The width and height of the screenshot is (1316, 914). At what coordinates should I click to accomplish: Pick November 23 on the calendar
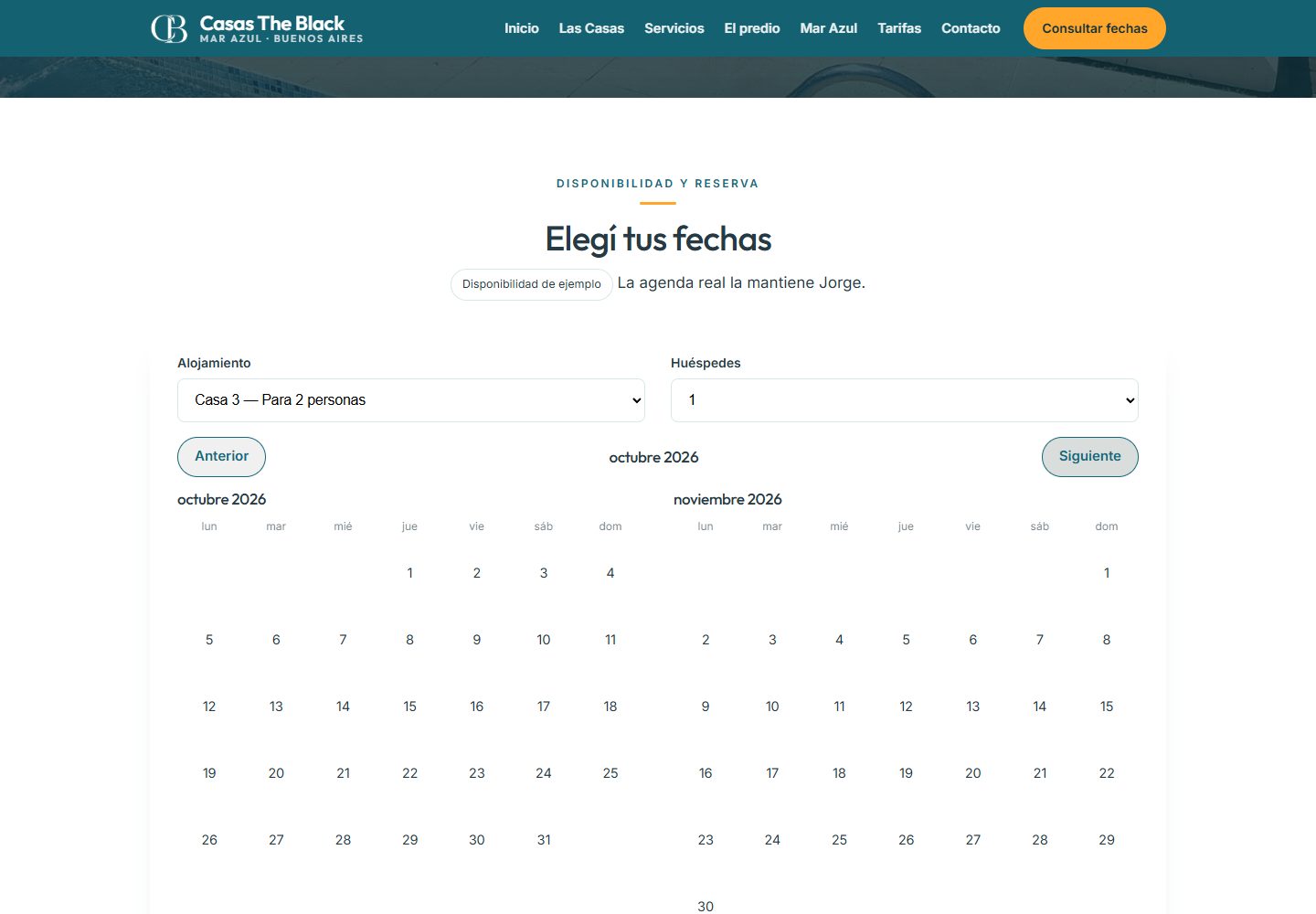point(706,840)
